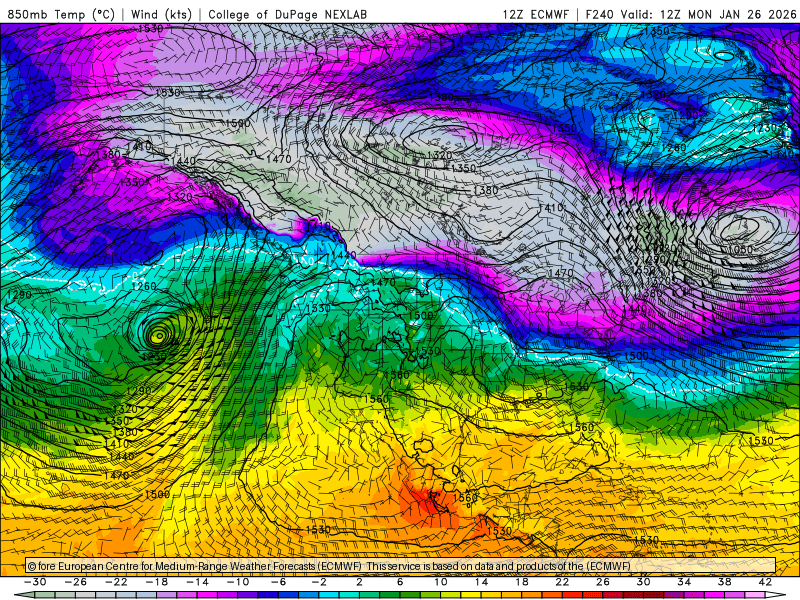The width and height of the screenshot is (800, 600).
Task: Click the '-6' value on the temperature scale
Action: coord(278,582)
